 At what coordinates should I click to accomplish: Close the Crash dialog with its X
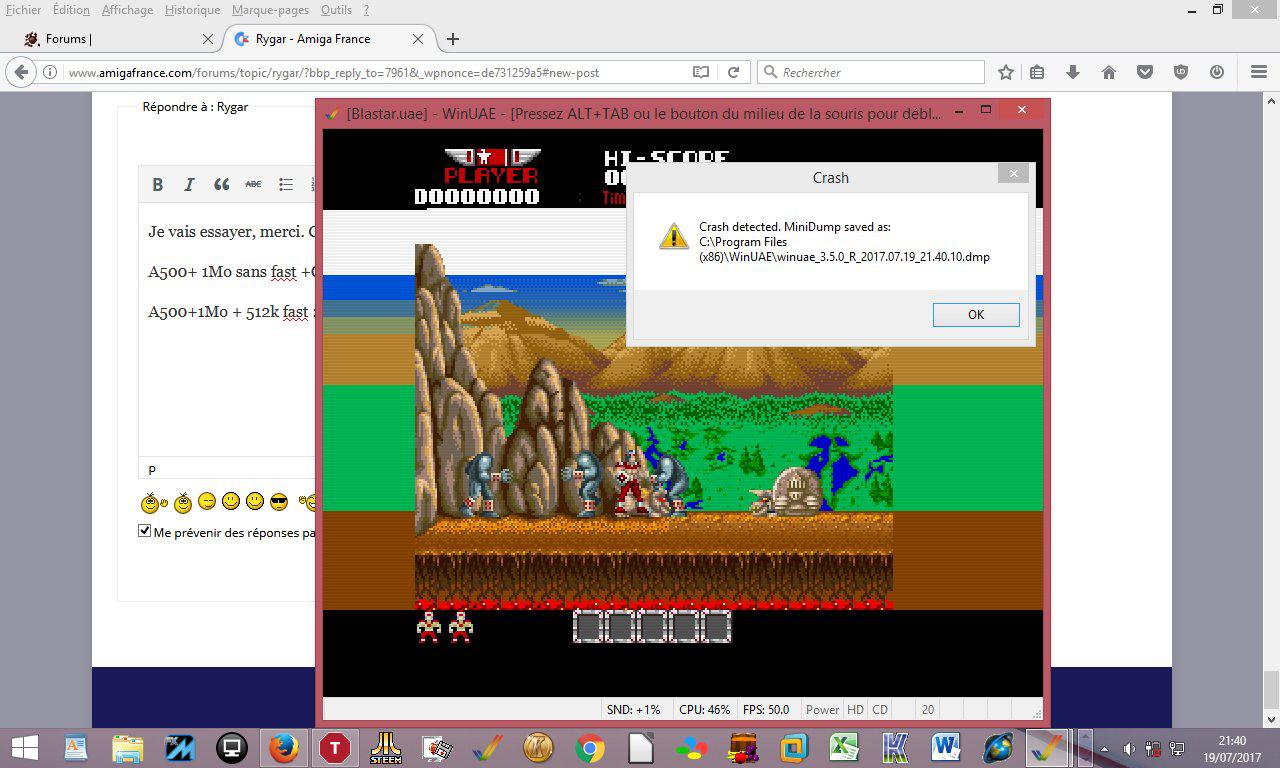1013,174
